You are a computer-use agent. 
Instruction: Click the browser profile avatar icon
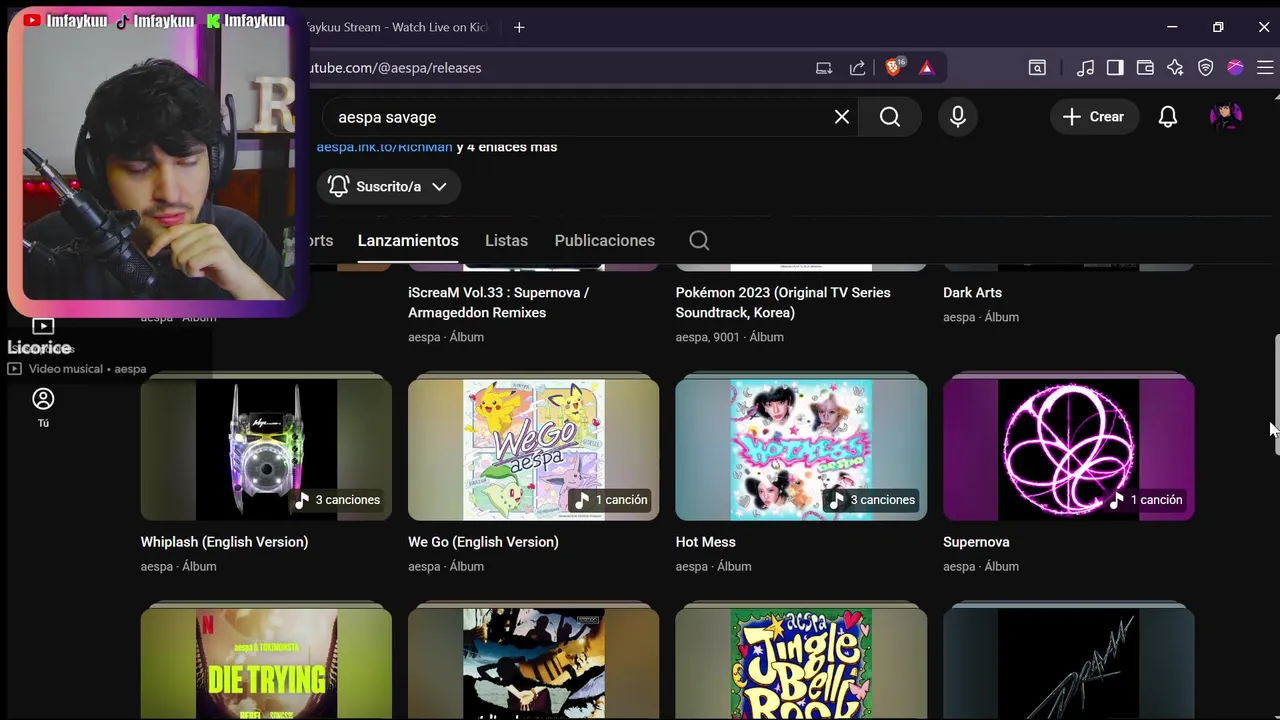1236,68
